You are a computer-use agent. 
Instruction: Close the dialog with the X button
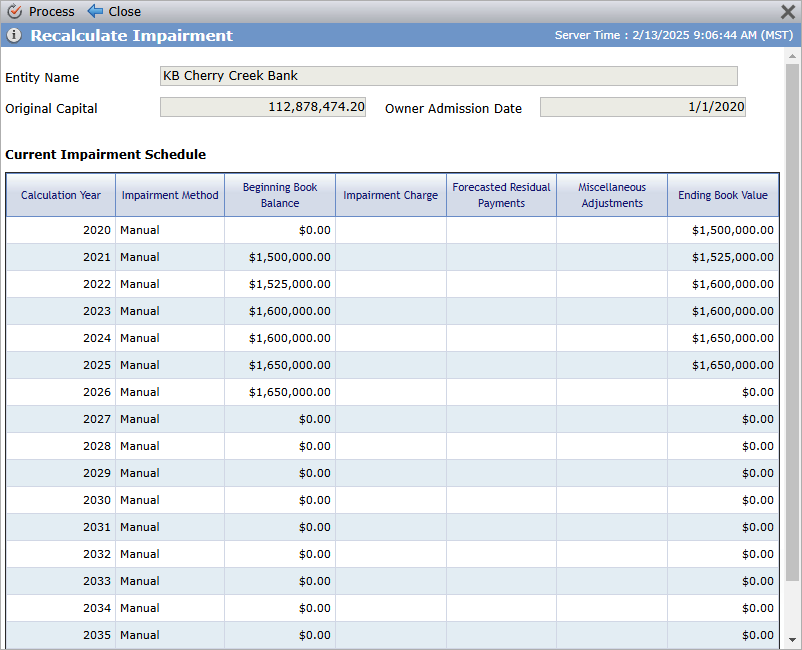tap(788, 11)
